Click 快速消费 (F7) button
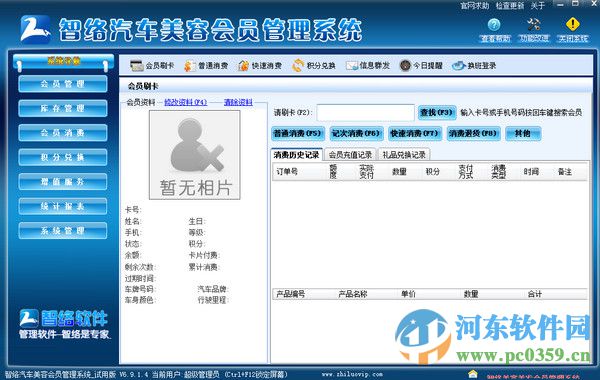The height and width of the screenshot is (380, 600). pyautogui.click(x=414, y=134)
